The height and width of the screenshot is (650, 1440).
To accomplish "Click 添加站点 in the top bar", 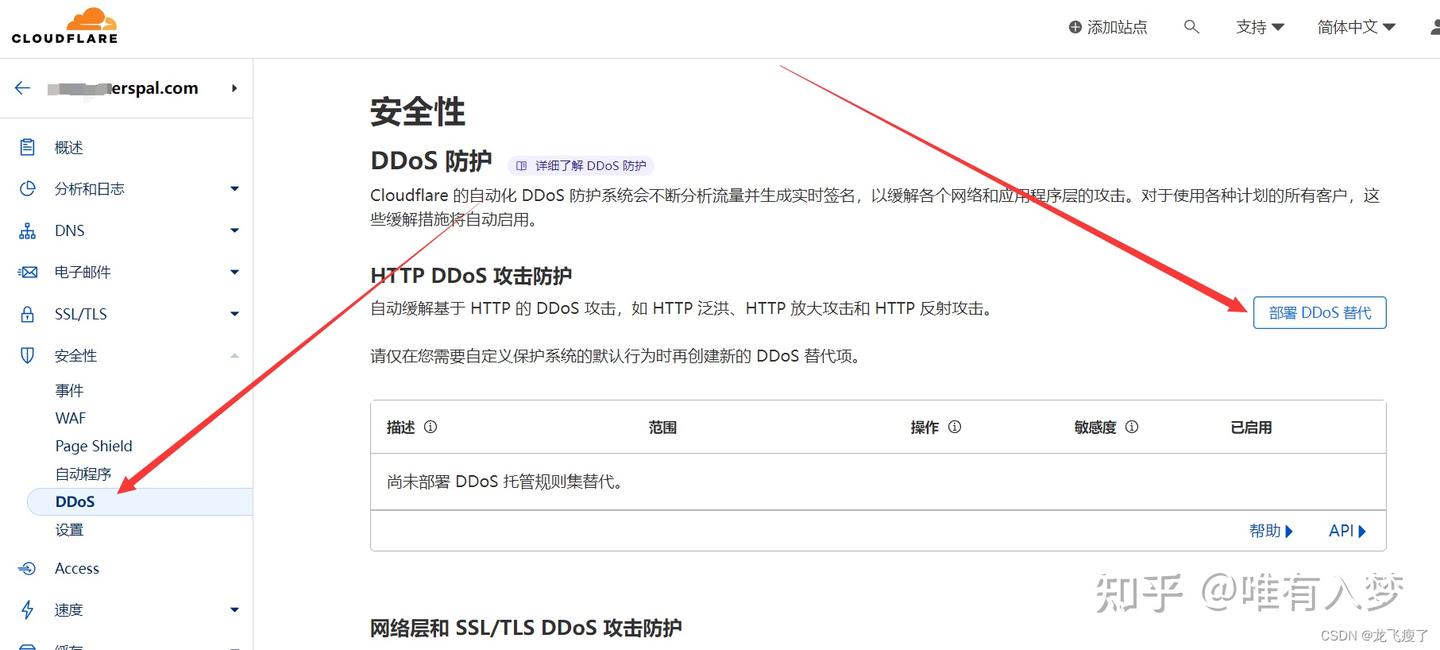I will (x=1108, y=28).
